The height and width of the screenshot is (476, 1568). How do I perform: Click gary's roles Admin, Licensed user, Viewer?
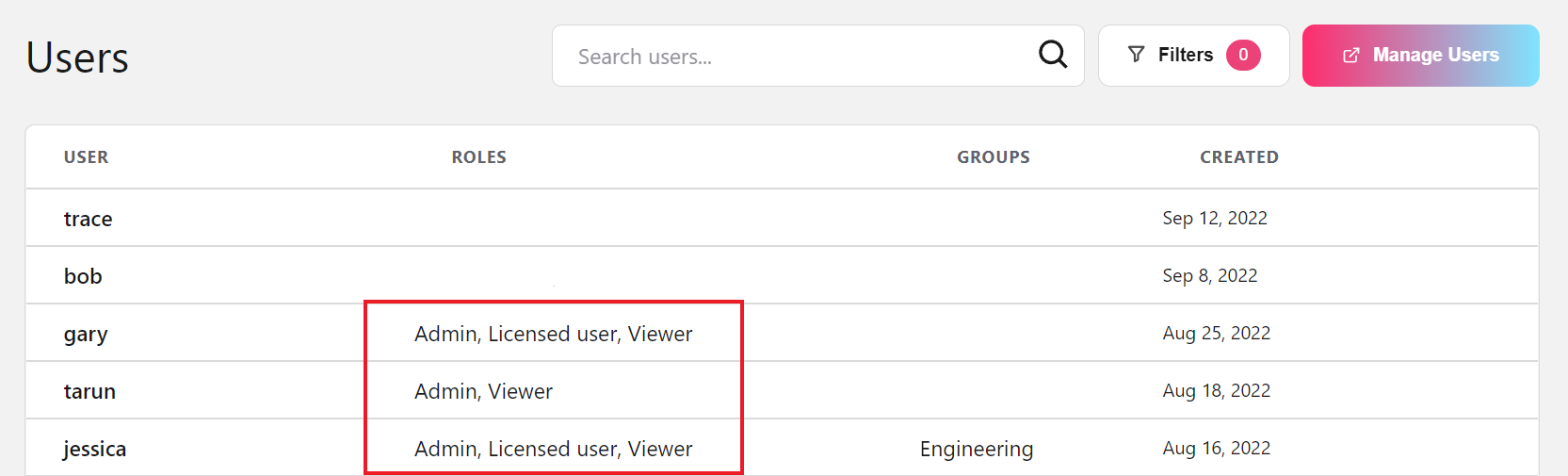[x=554, y=334]
